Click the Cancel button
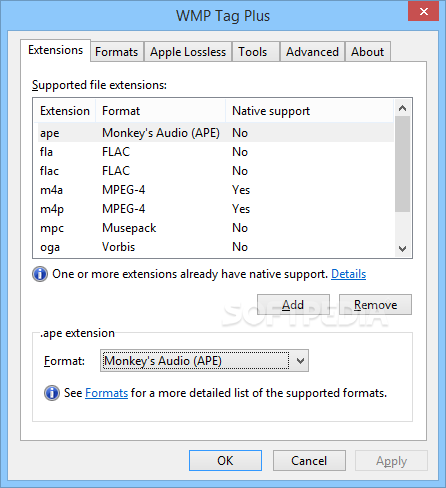Image resolution: width=446 pixels, height=488 pixels. coord(309,461)
